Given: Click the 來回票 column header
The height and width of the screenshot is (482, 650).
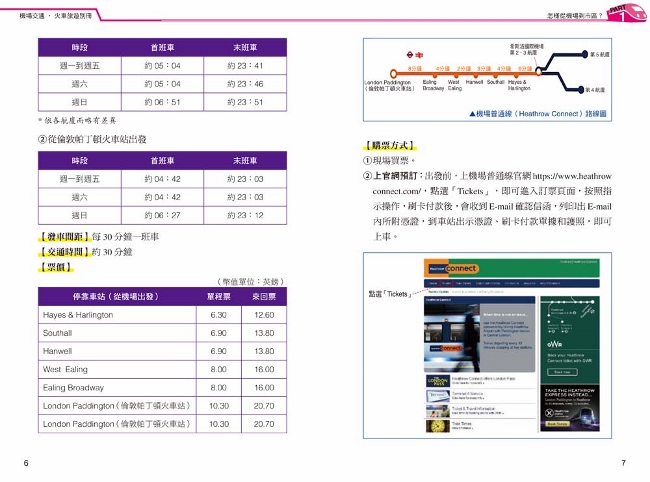Looking at the screenshot, I should pos(264,296).
